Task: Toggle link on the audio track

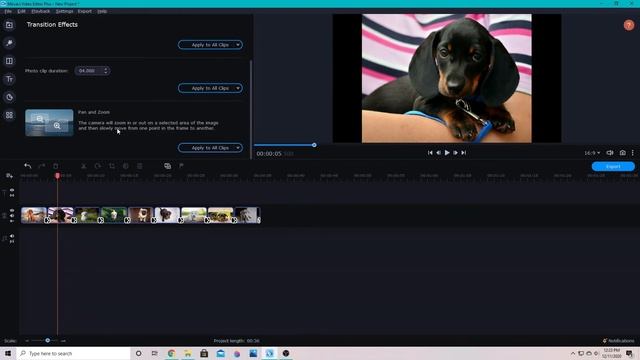Action: click(x=12, y=241)
